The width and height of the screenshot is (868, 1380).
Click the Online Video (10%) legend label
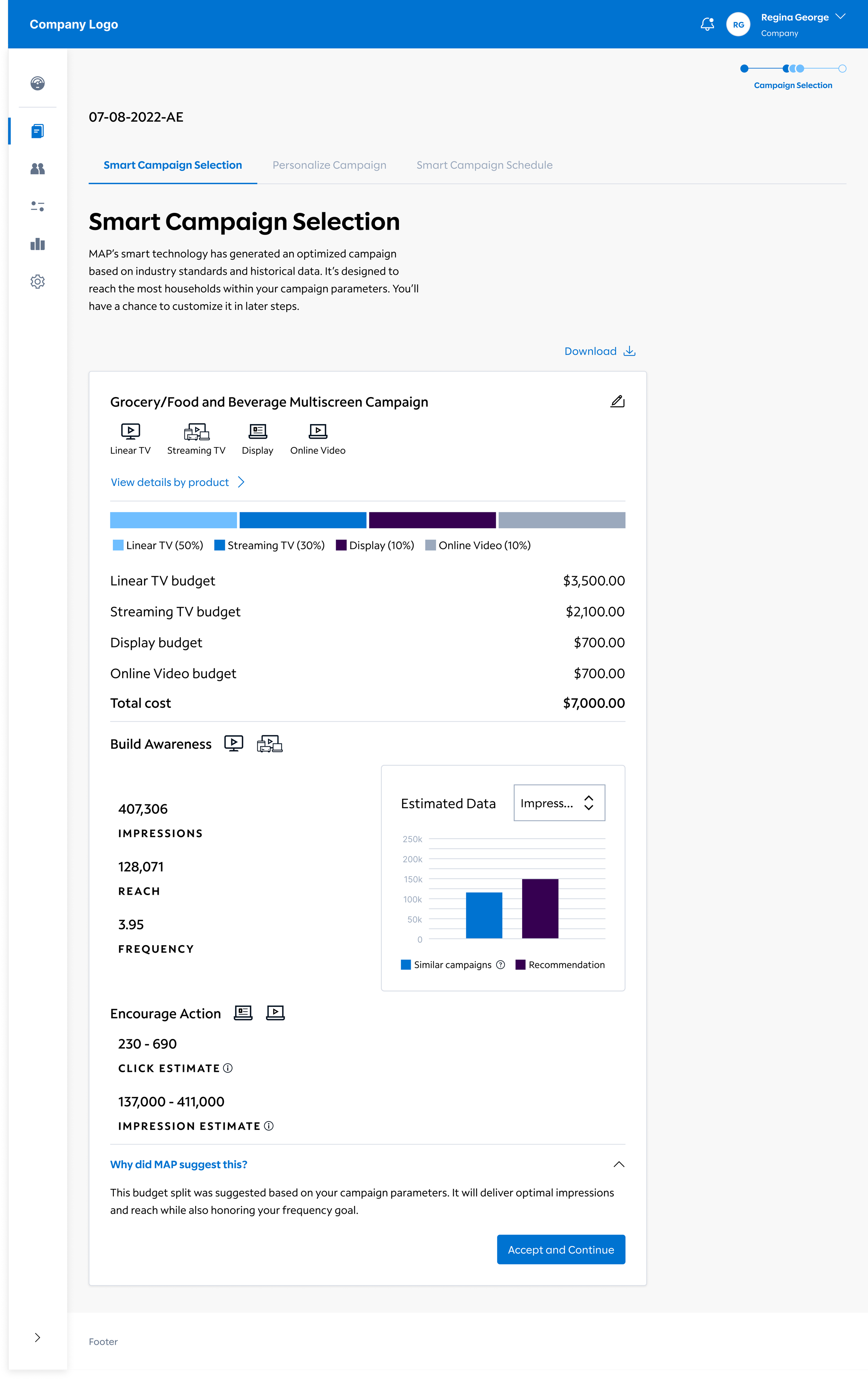(x=485, y=545)
